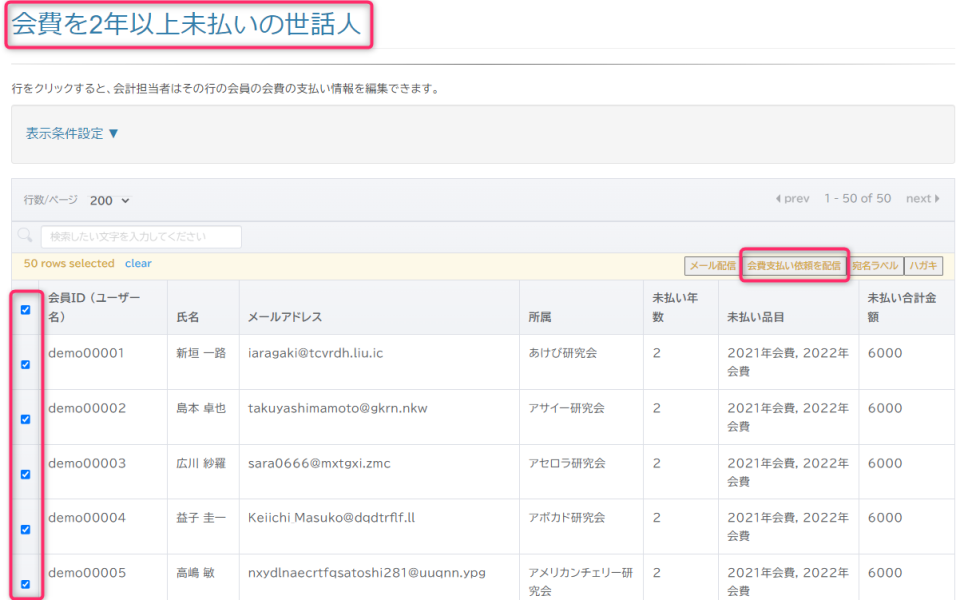Screen dimensions: 960x600
Task: Click 会費支払い依頼を配信 button
Action: click(794, 266)
